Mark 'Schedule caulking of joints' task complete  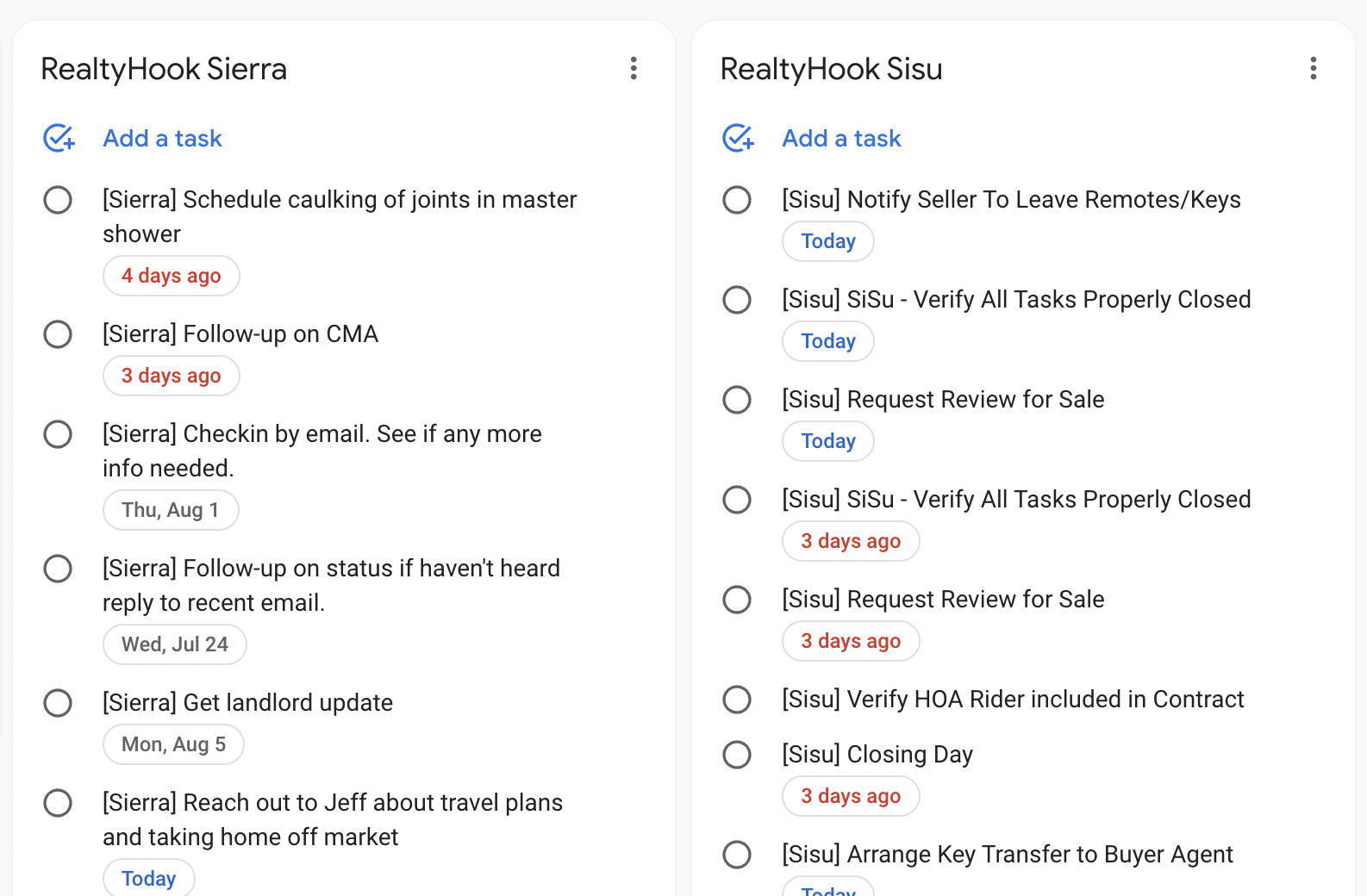58,200
